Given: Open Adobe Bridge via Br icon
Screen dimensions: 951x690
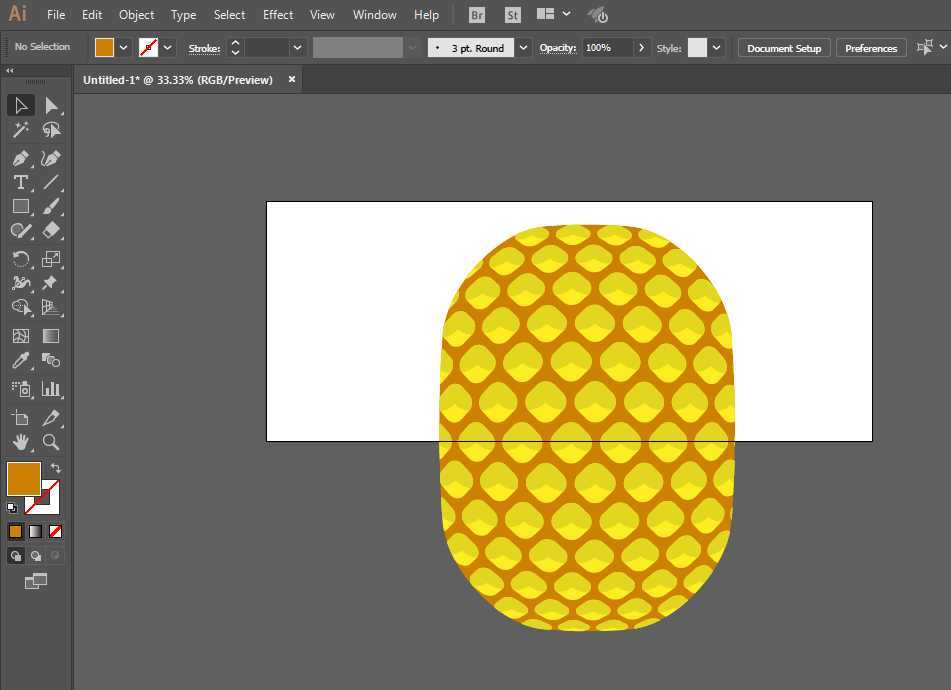Looking at the screenshot, I should 477,15.
